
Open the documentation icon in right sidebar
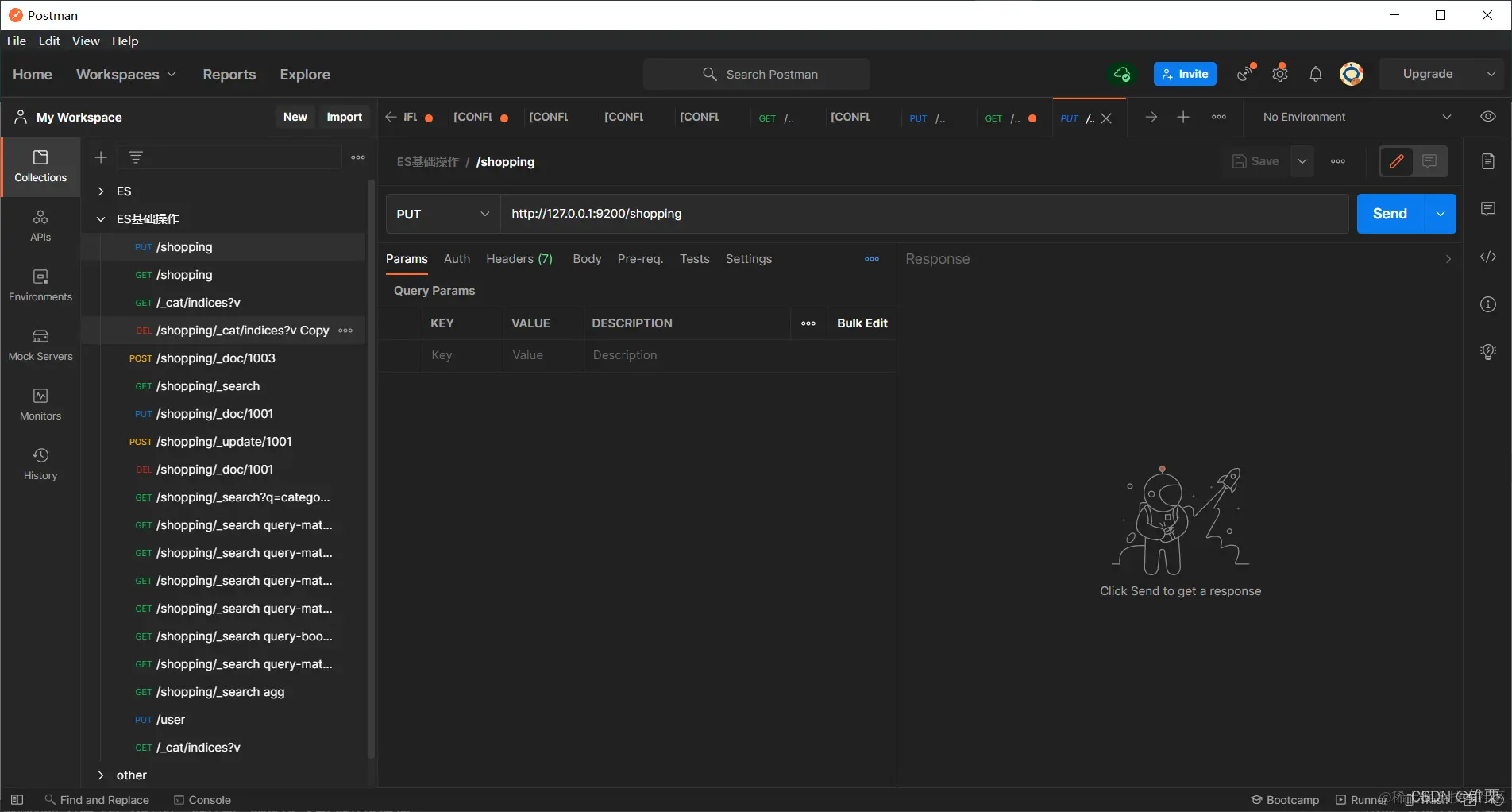coord(1488,161)
